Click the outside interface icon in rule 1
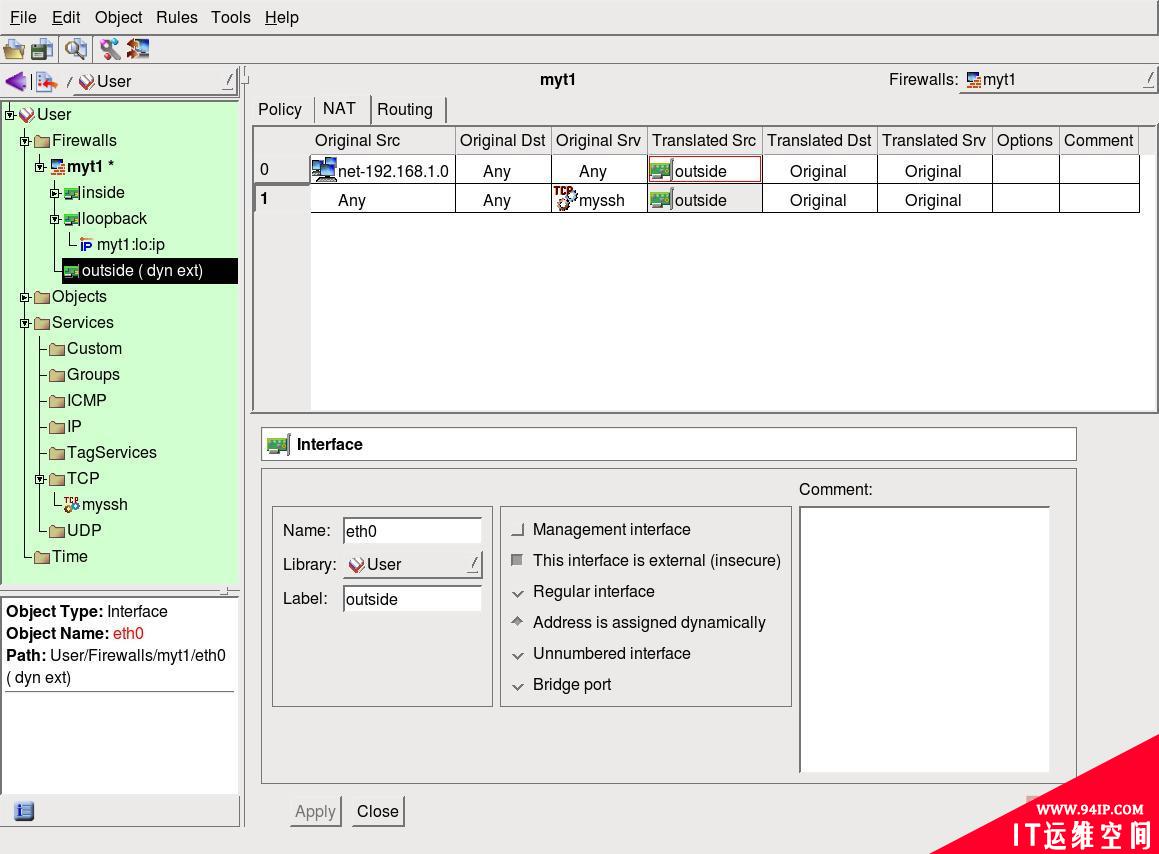 click(x=661, y=200)
